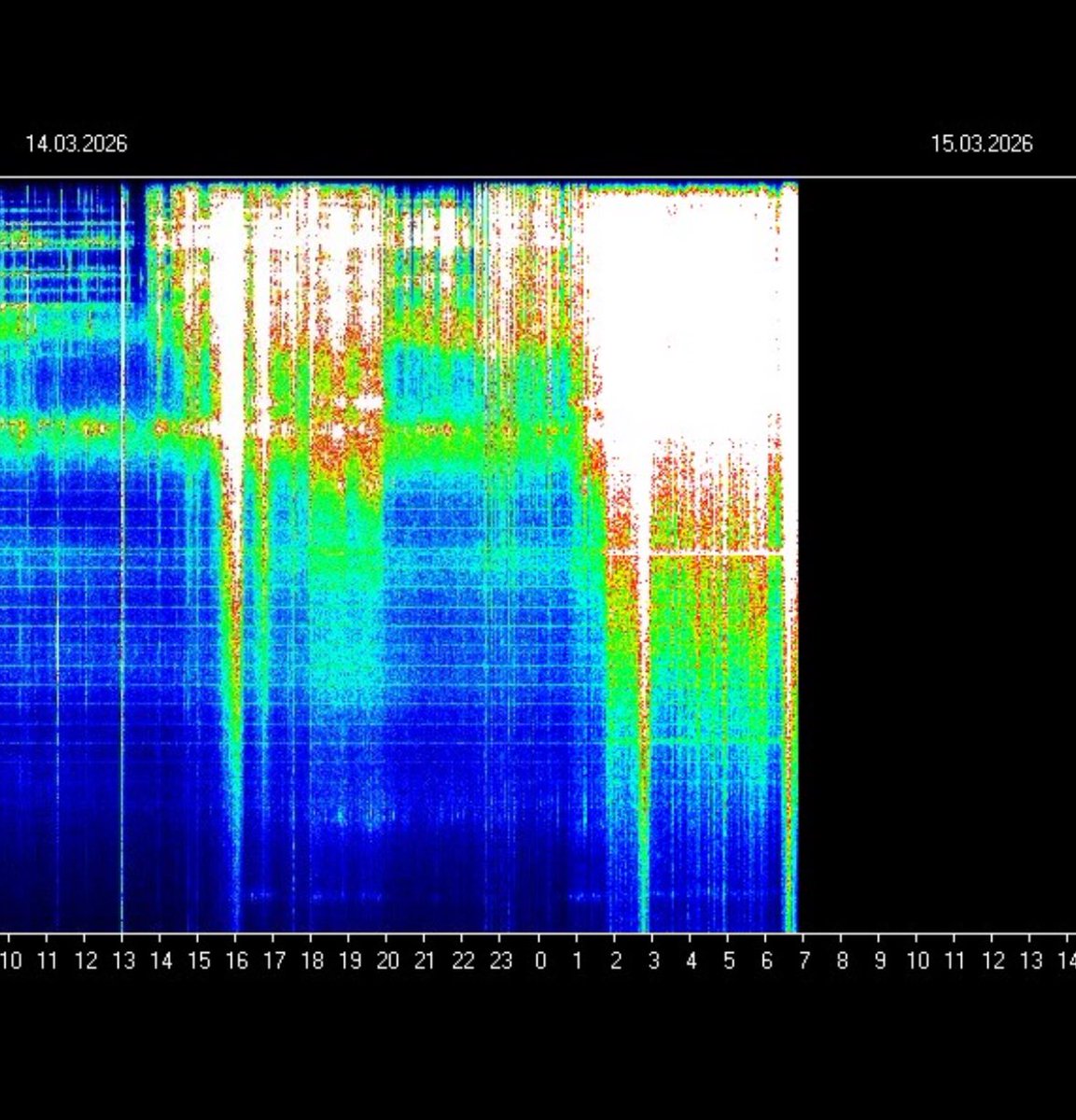Click the 4 hour axis label
The width and height of the screenshot is (1076, 1120).
pos(692,961)
